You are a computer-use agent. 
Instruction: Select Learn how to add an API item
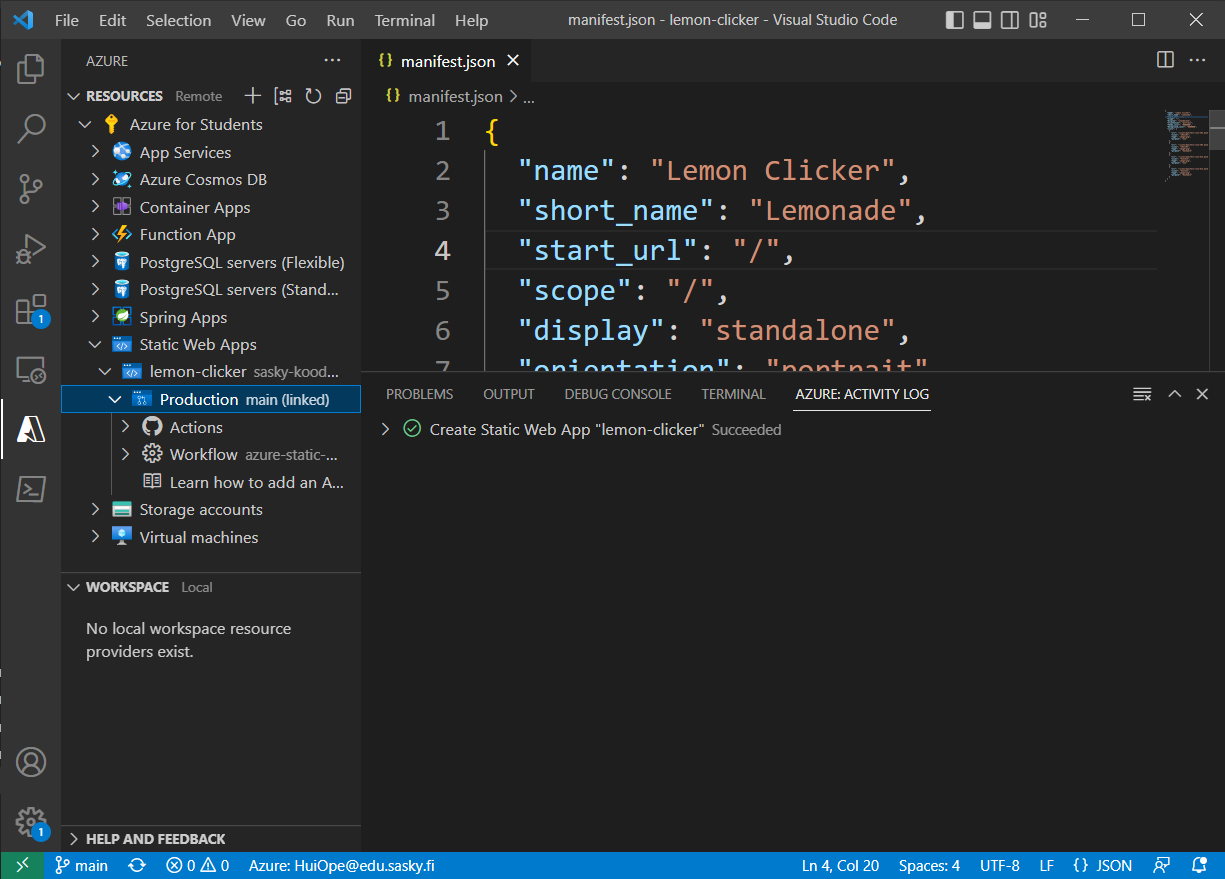(x=257, y=482)
